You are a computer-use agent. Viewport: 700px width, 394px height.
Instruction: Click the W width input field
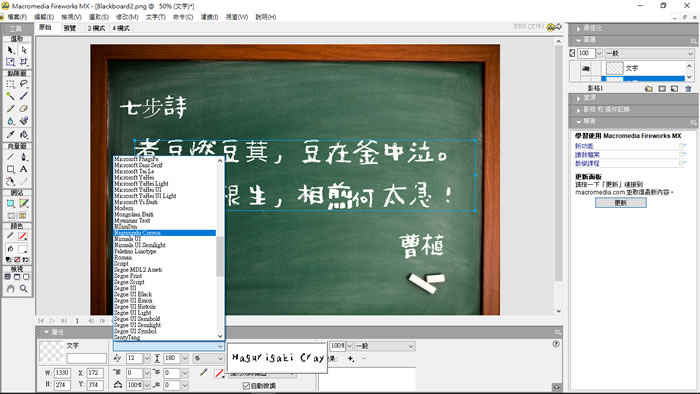[62, 373]
